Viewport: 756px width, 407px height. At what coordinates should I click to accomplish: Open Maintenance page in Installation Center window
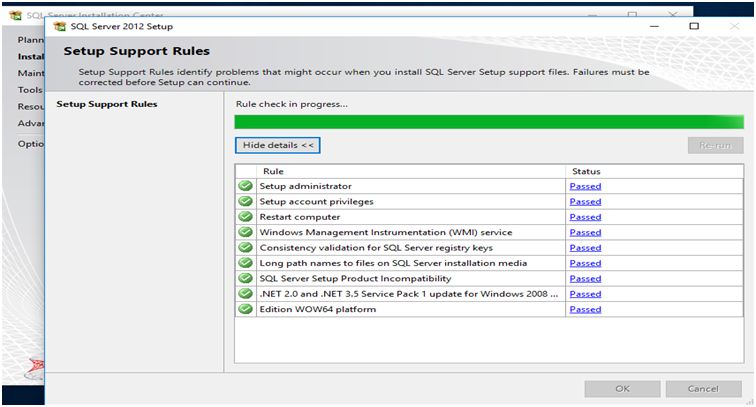point(31,73)
